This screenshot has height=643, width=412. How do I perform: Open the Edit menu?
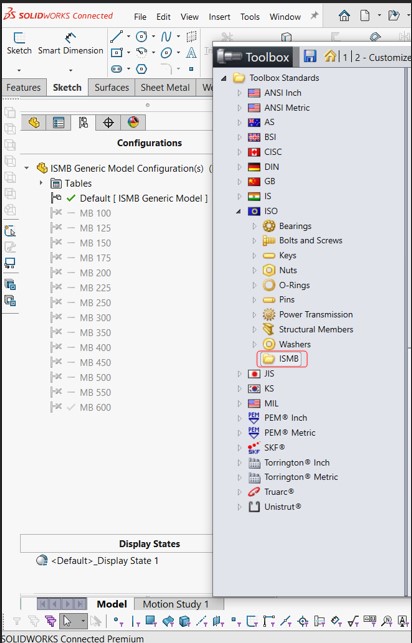click(163, 17)
